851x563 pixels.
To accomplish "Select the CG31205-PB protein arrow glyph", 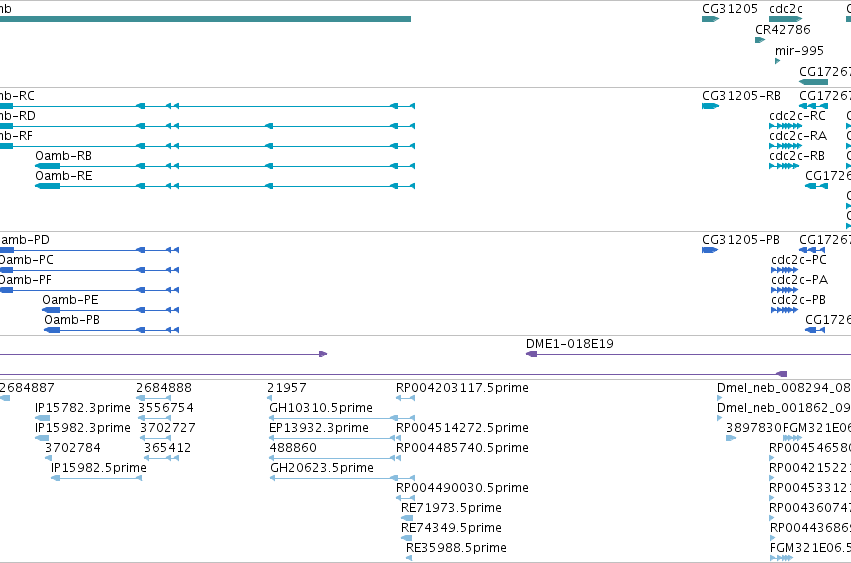I will pyautogui.click(x=710, y=250).
